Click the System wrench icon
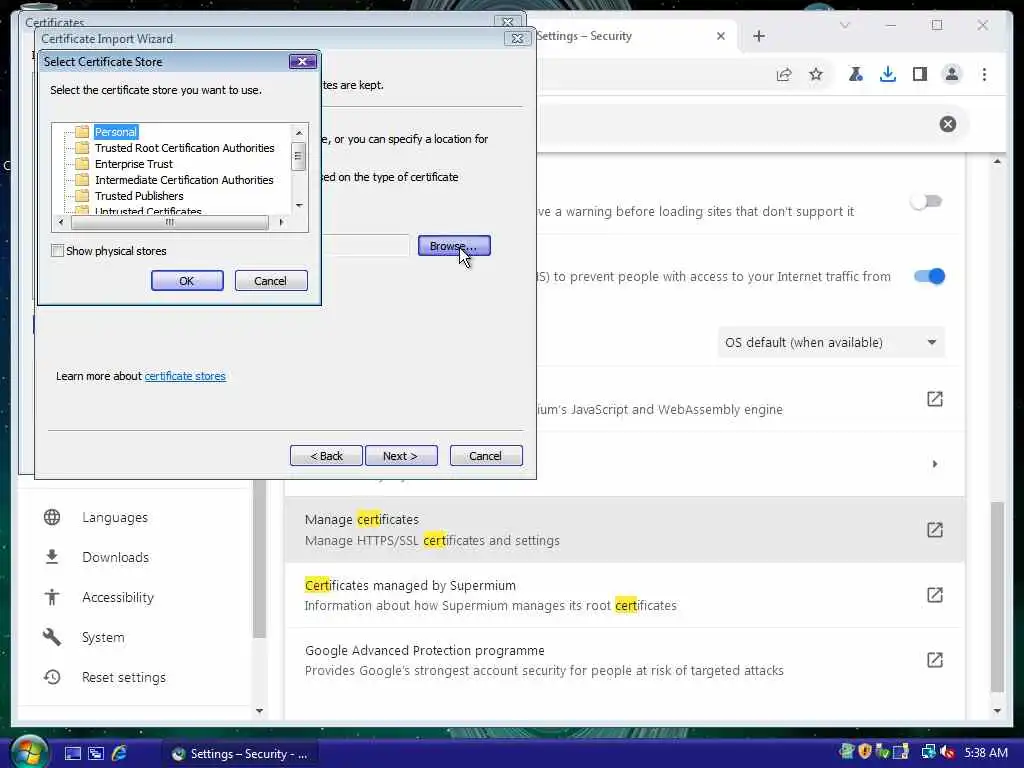This screenshot has height=768, width=1024. tap(52, 637)
